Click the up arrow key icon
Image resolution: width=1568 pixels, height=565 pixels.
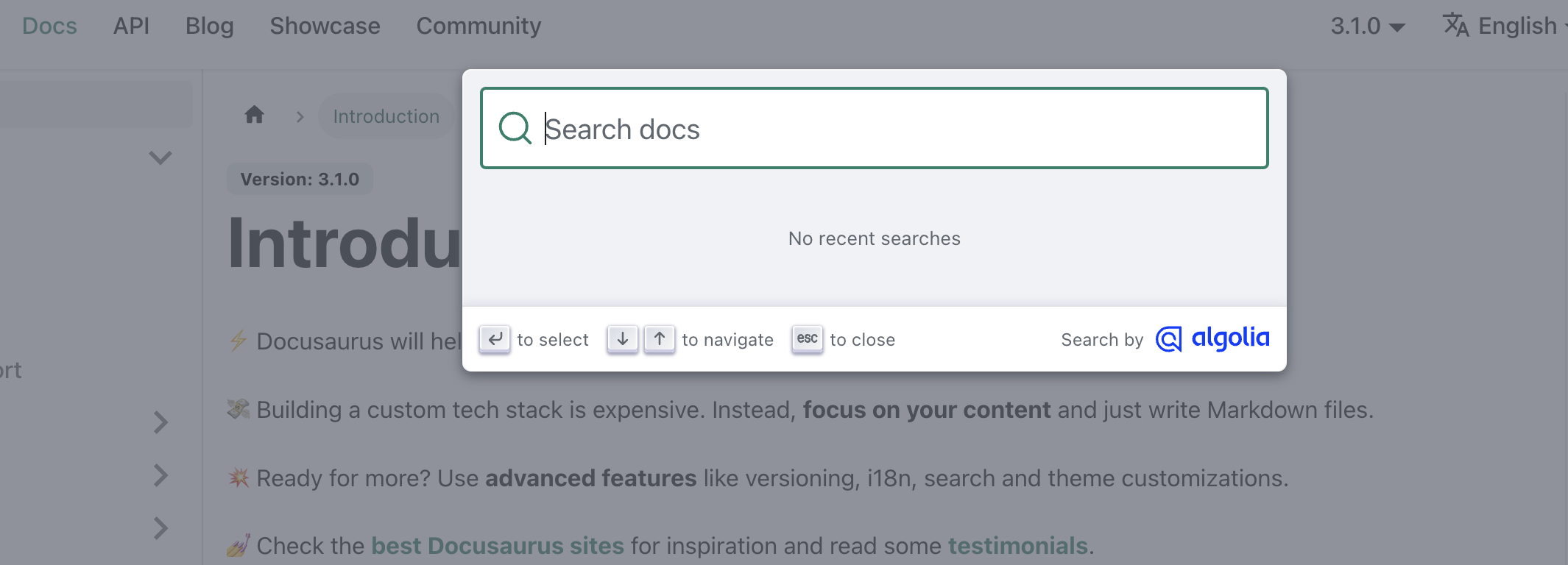tap(660, 339)
